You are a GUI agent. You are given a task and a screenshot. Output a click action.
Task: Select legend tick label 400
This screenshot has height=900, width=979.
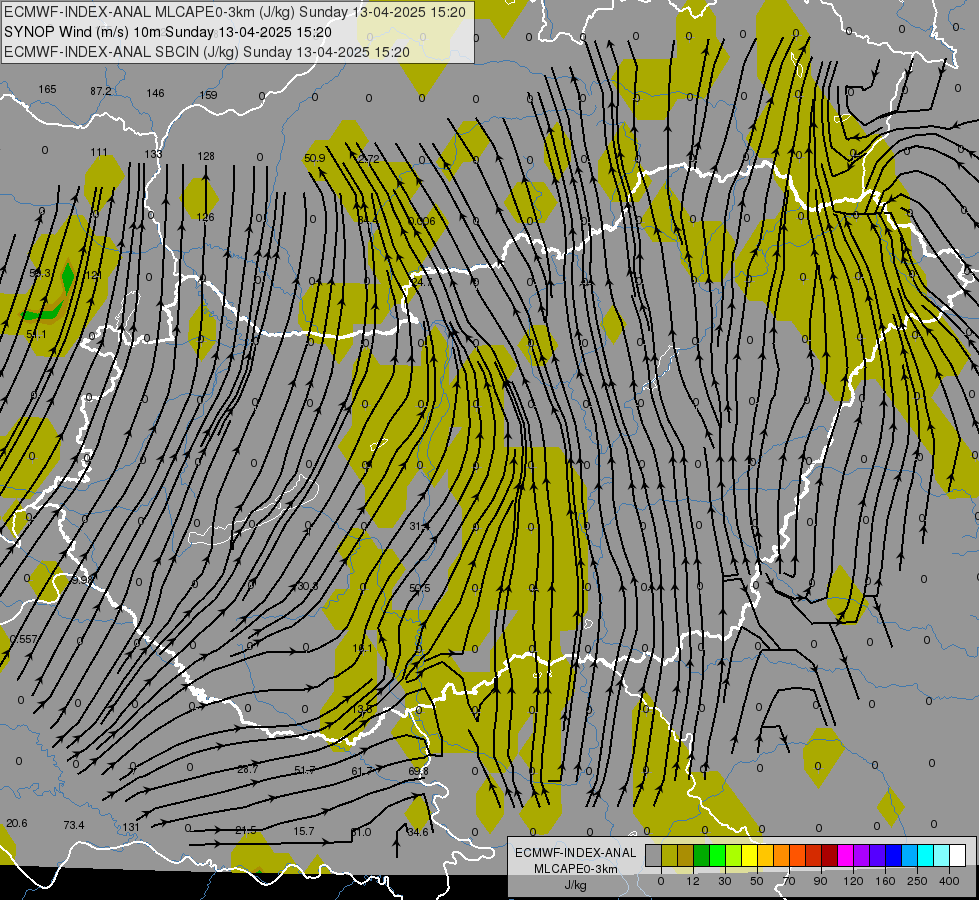[949, 881]
